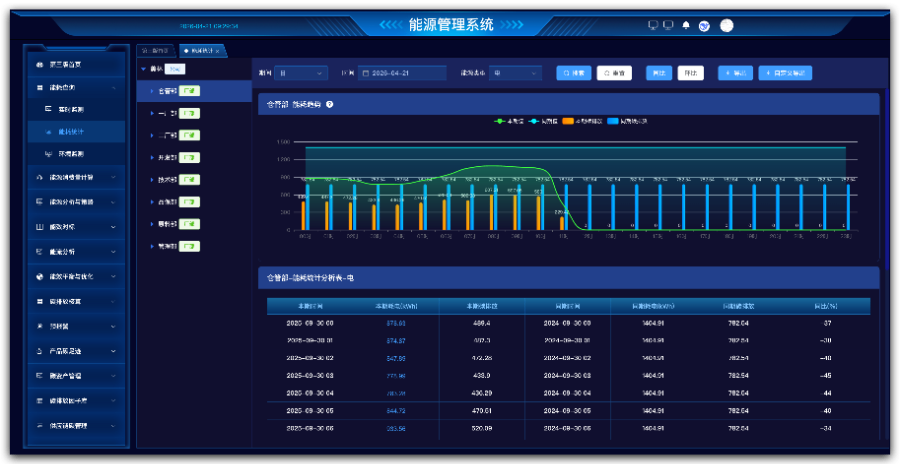Image resolution: width=900 pixels, height=464 pixels.
Task: Click the white 重置 reset button
Action: 614,73
